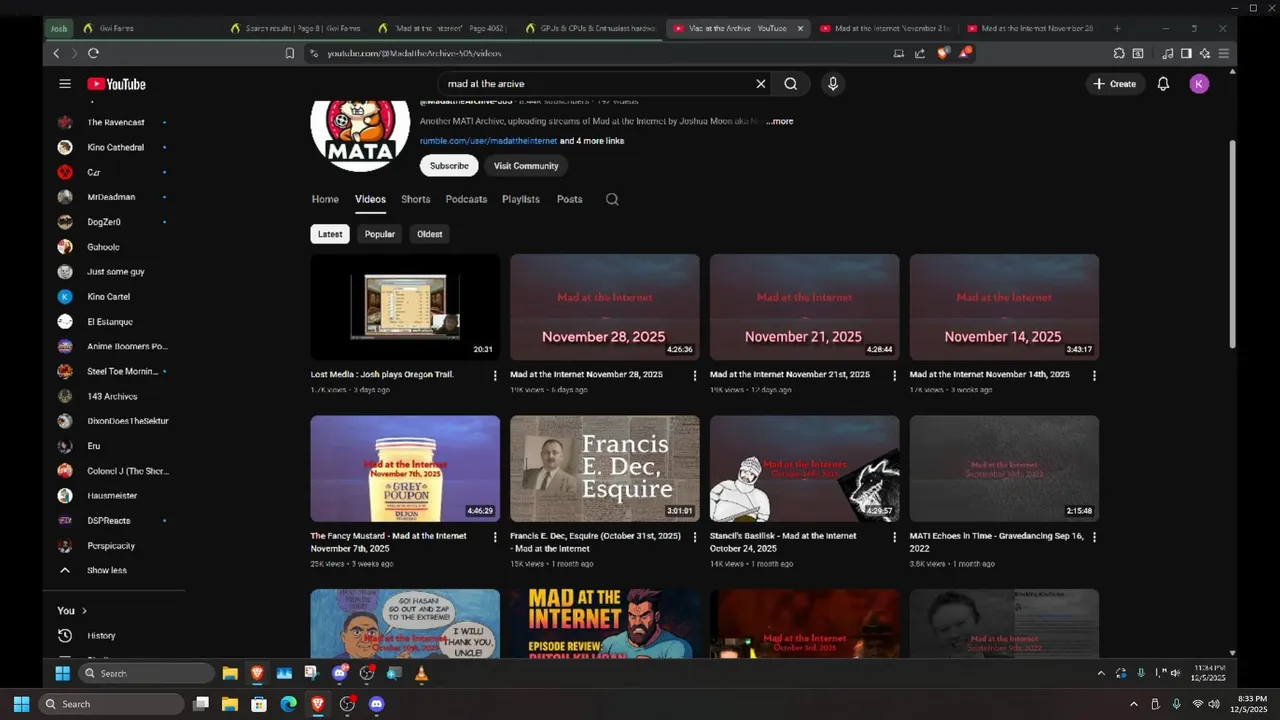
Task: Click the YouTube logo
Action: point(116,84)
